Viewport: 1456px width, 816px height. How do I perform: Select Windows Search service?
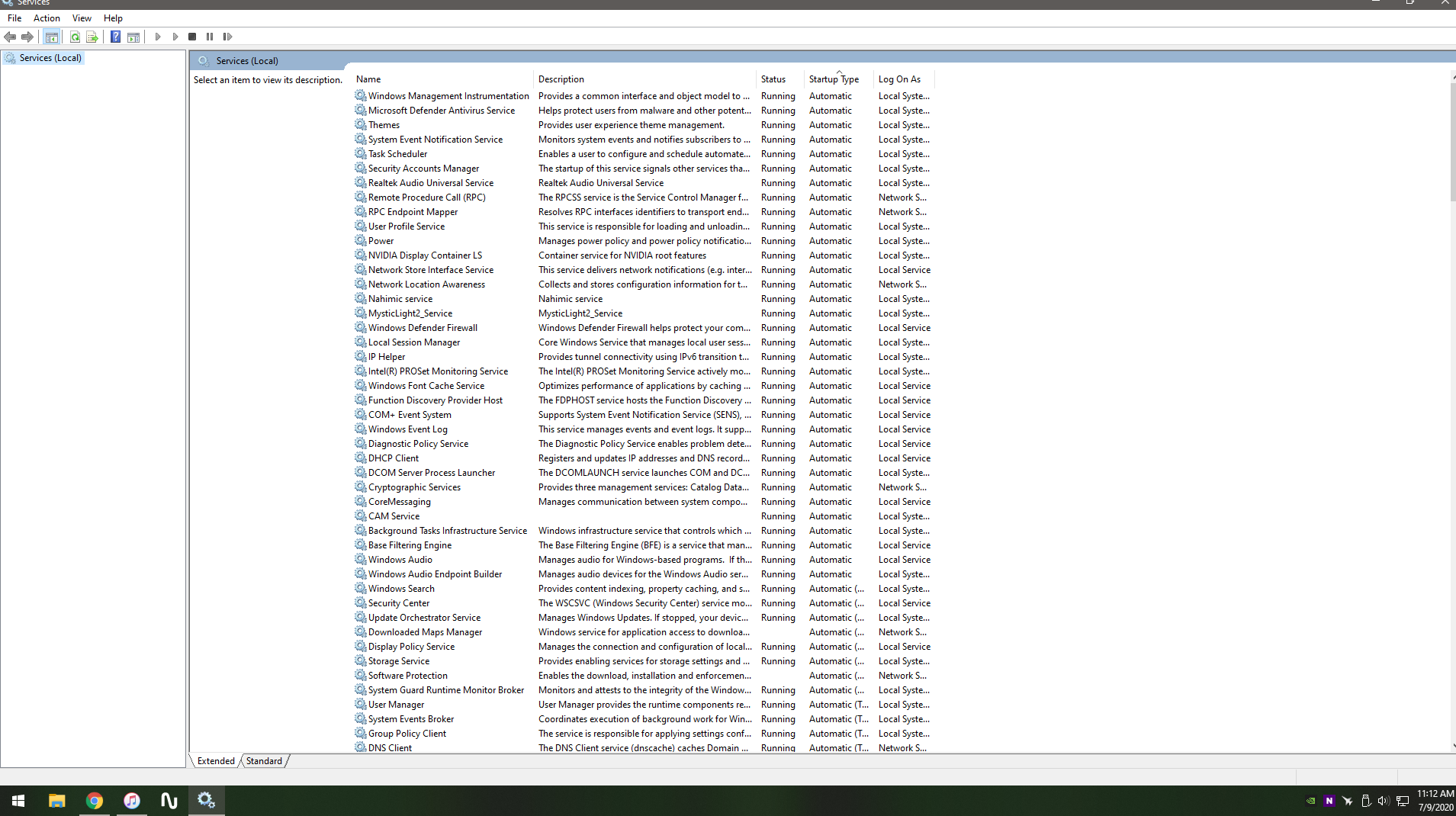(401, 589)
